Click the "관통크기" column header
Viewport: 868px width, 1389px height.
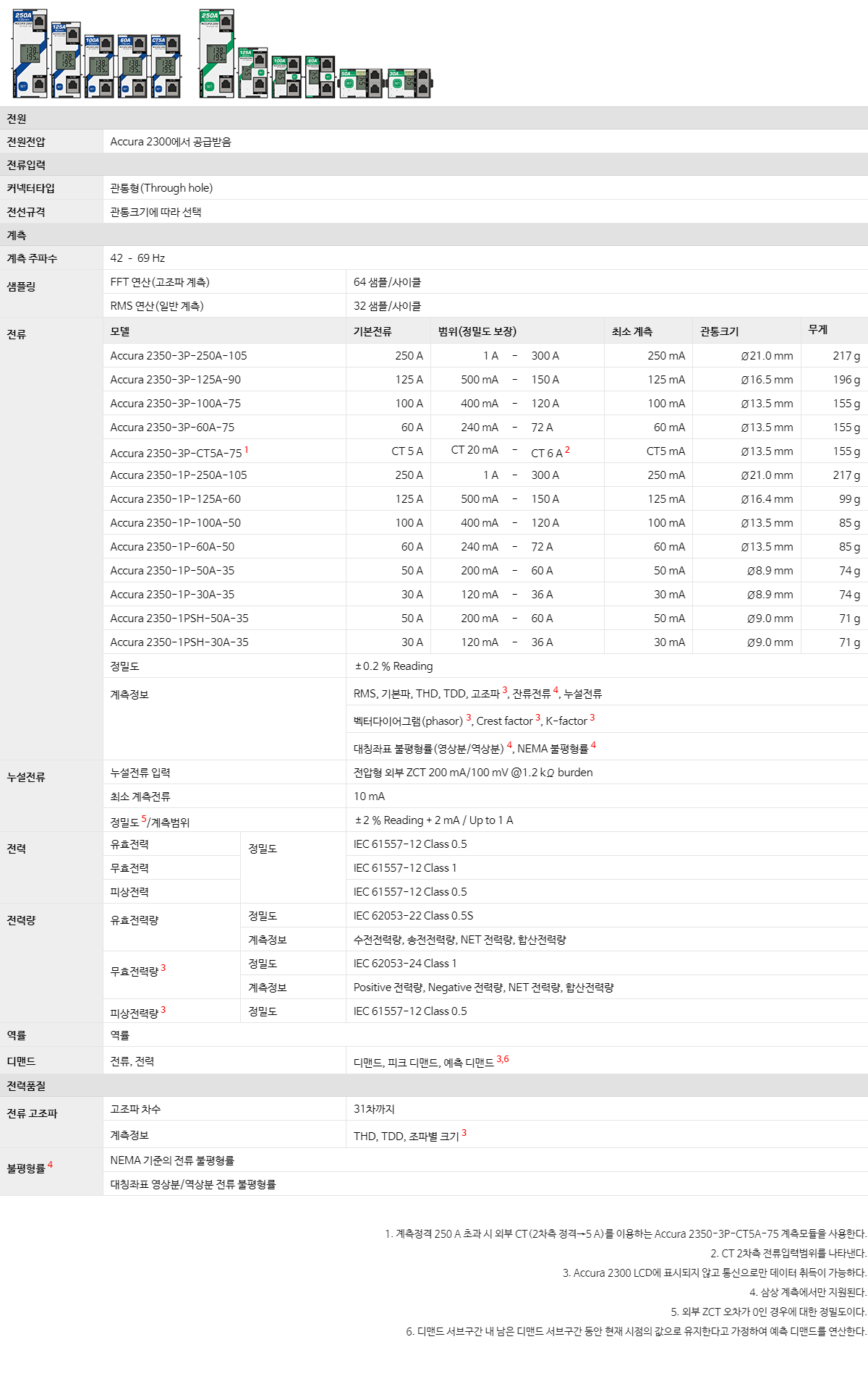coord(720,331)
